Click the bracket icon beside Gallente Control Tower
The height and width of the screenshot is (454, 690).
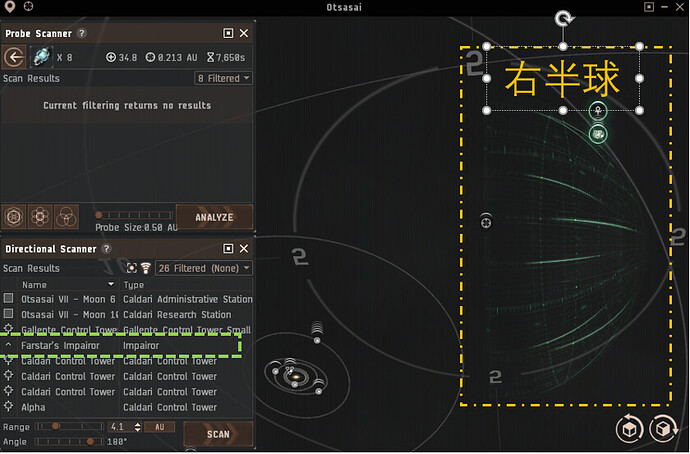tap(8, 329)
